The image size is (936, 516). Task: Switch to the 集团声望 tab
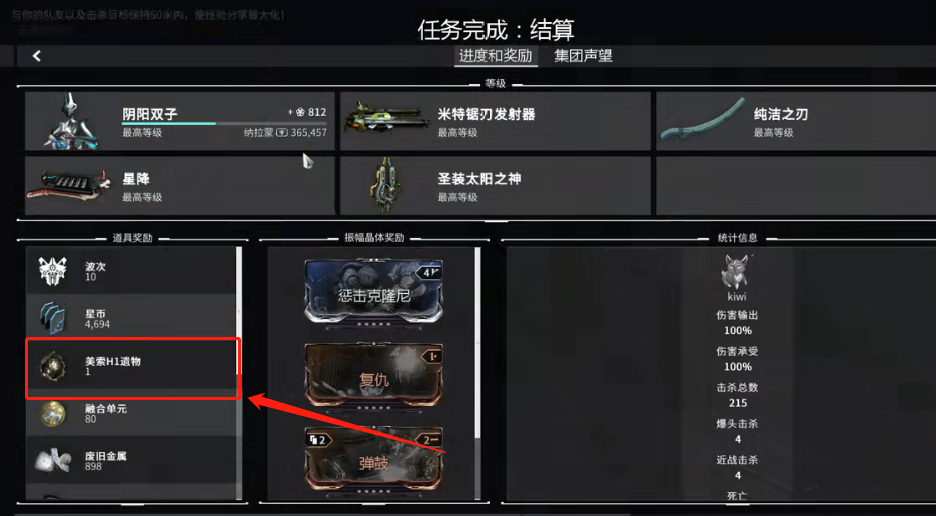point(583,56)
